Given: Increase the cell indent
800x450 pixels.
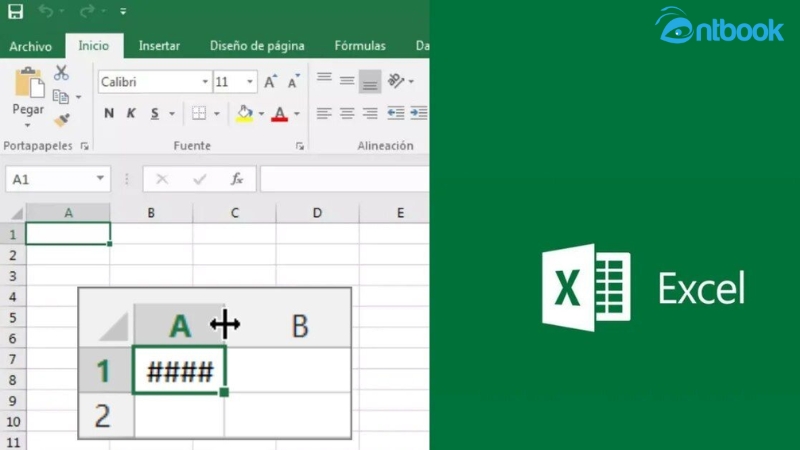Looking at the screenshot, I should pos(419,113).
